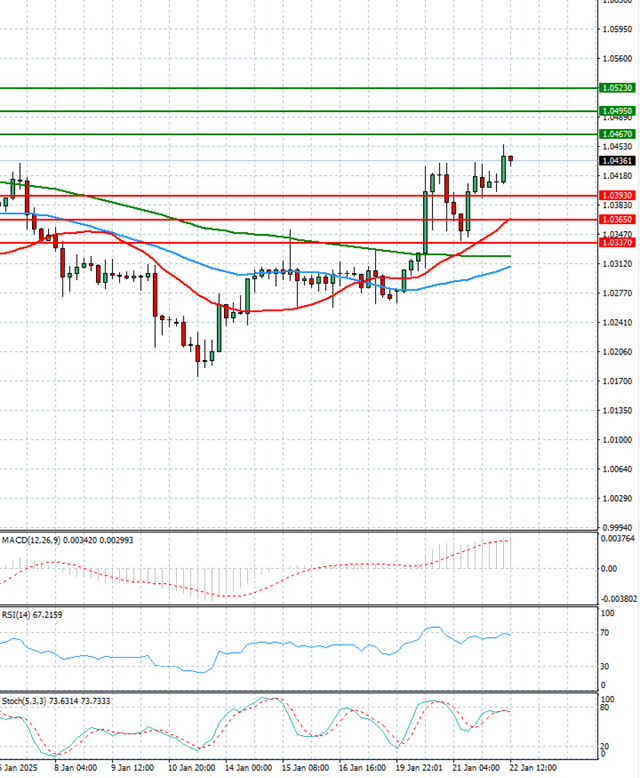Click the 14 Jan 00:00 time axis label
The height and width of the screenshot is (778, 640).
click(248, 768)
